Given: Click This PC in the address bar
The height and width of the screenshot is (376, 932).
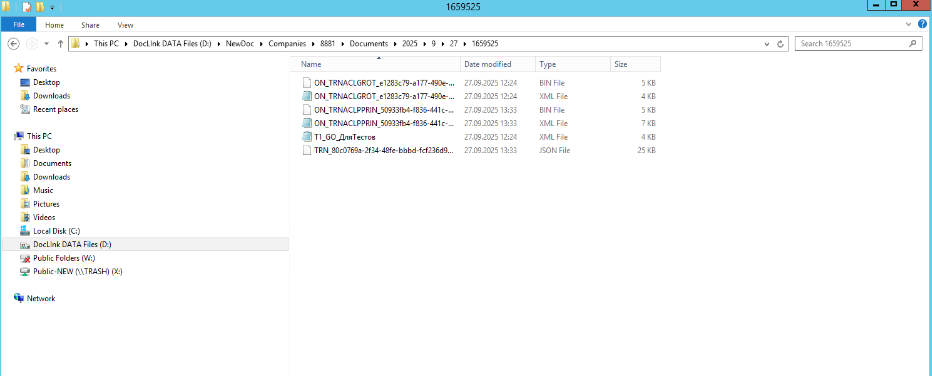Looking at the screenshot, I should (105, 44).
